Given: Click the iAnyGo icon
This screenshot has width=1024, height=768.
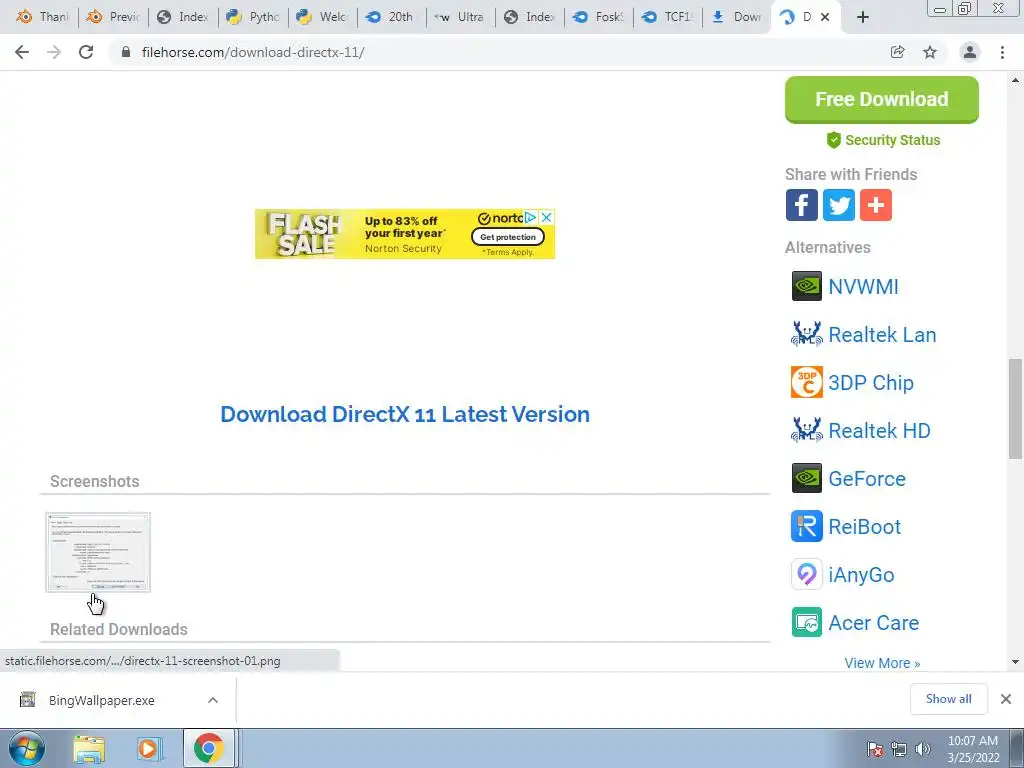Looking at the screenshot, I should pyautogui.click(x=807, y=574).
